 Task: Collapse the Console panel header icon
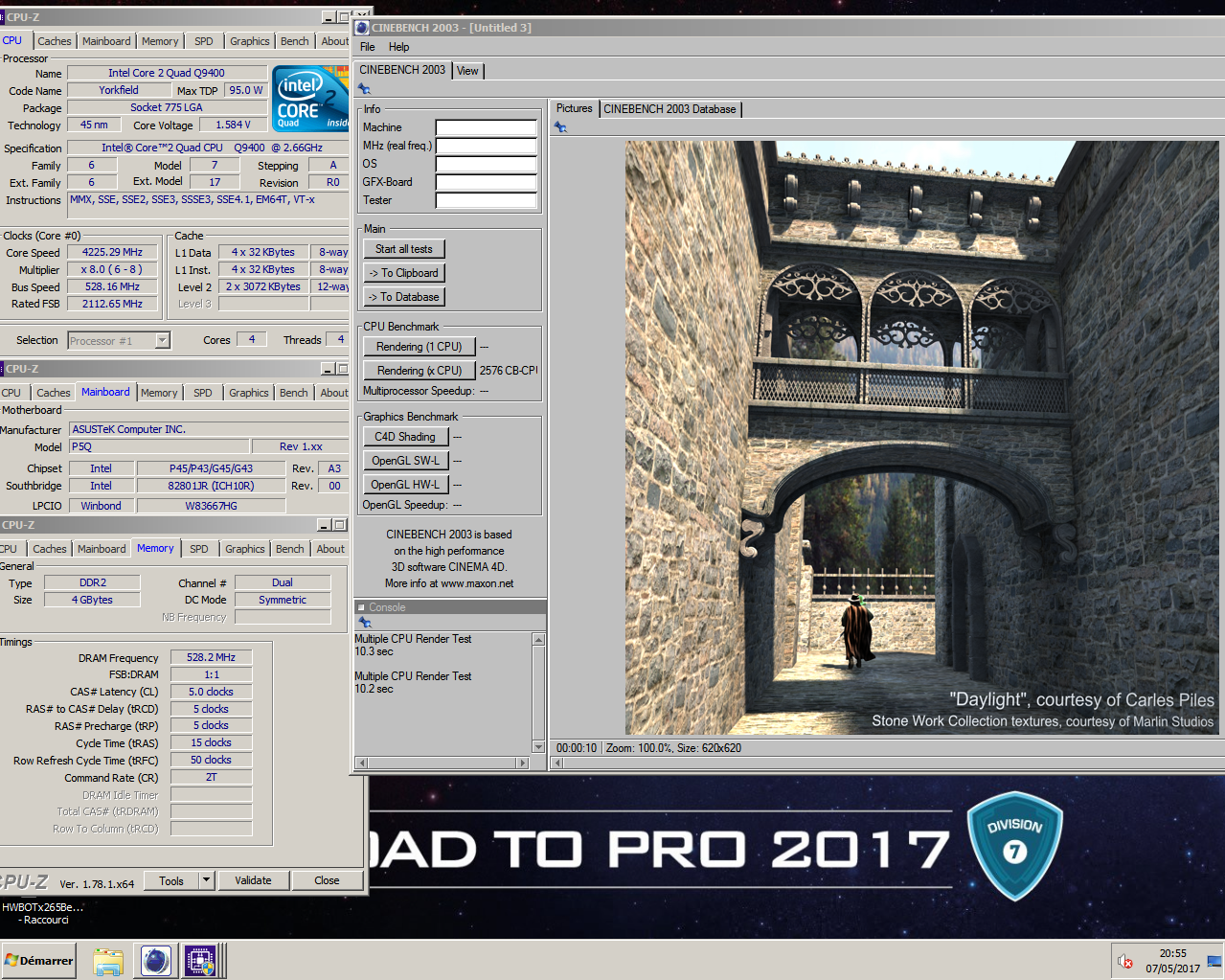click(361, 607)
